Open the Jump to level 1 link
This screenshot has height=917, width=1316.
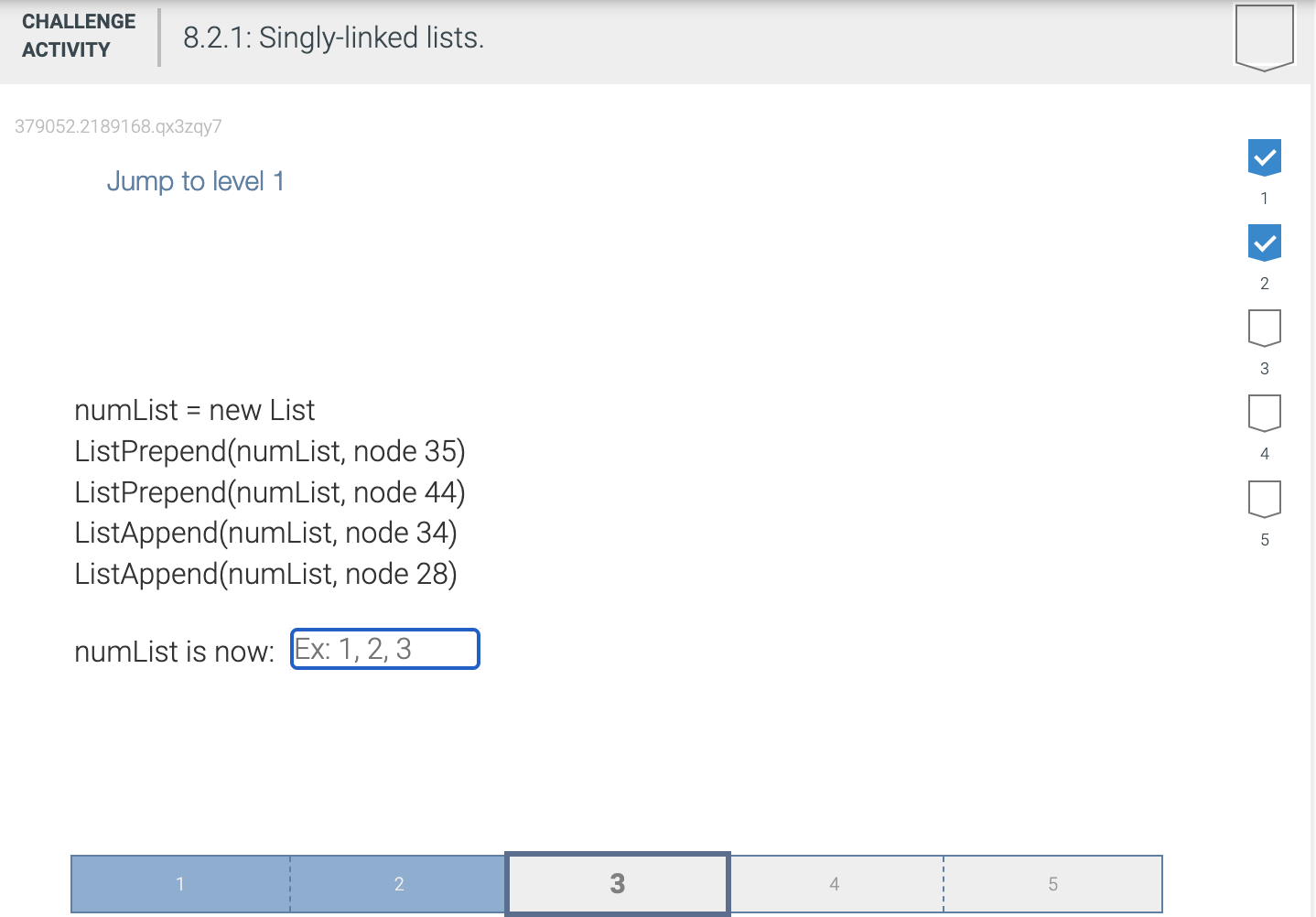pyautogui.click(x=195, y=180)
